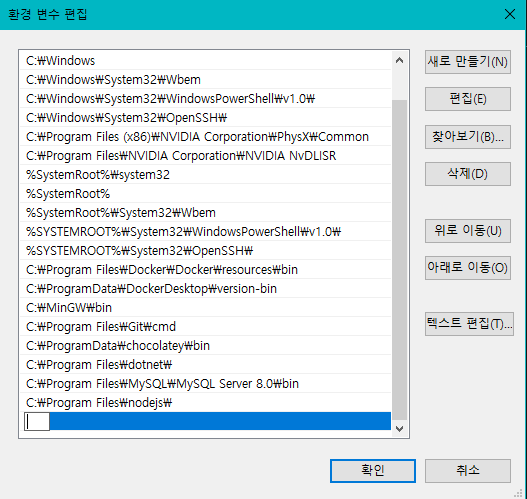Viewport: 527px width, 499px height.
Task: Select %SystemRoot%\system32 entry
Action: click(x=205, y=175)
